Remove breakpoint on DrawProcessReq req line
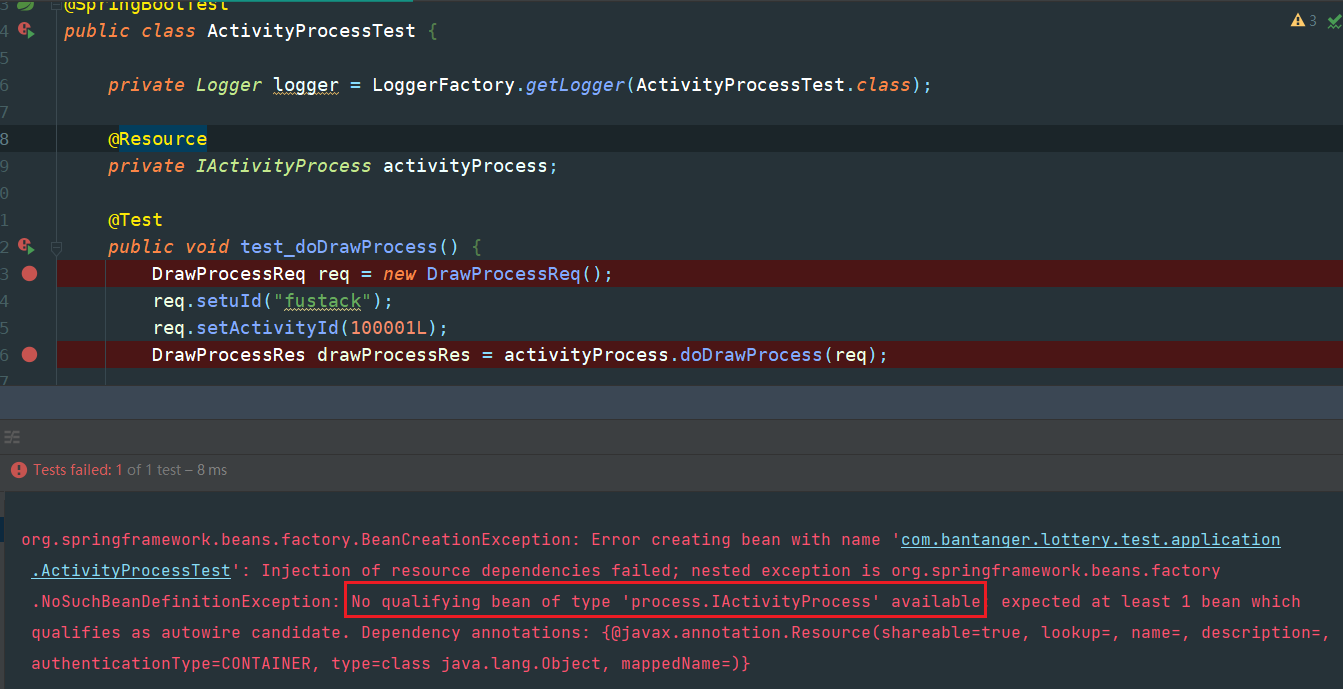This screenshot has width=1343, height=689. pos(29,274)
